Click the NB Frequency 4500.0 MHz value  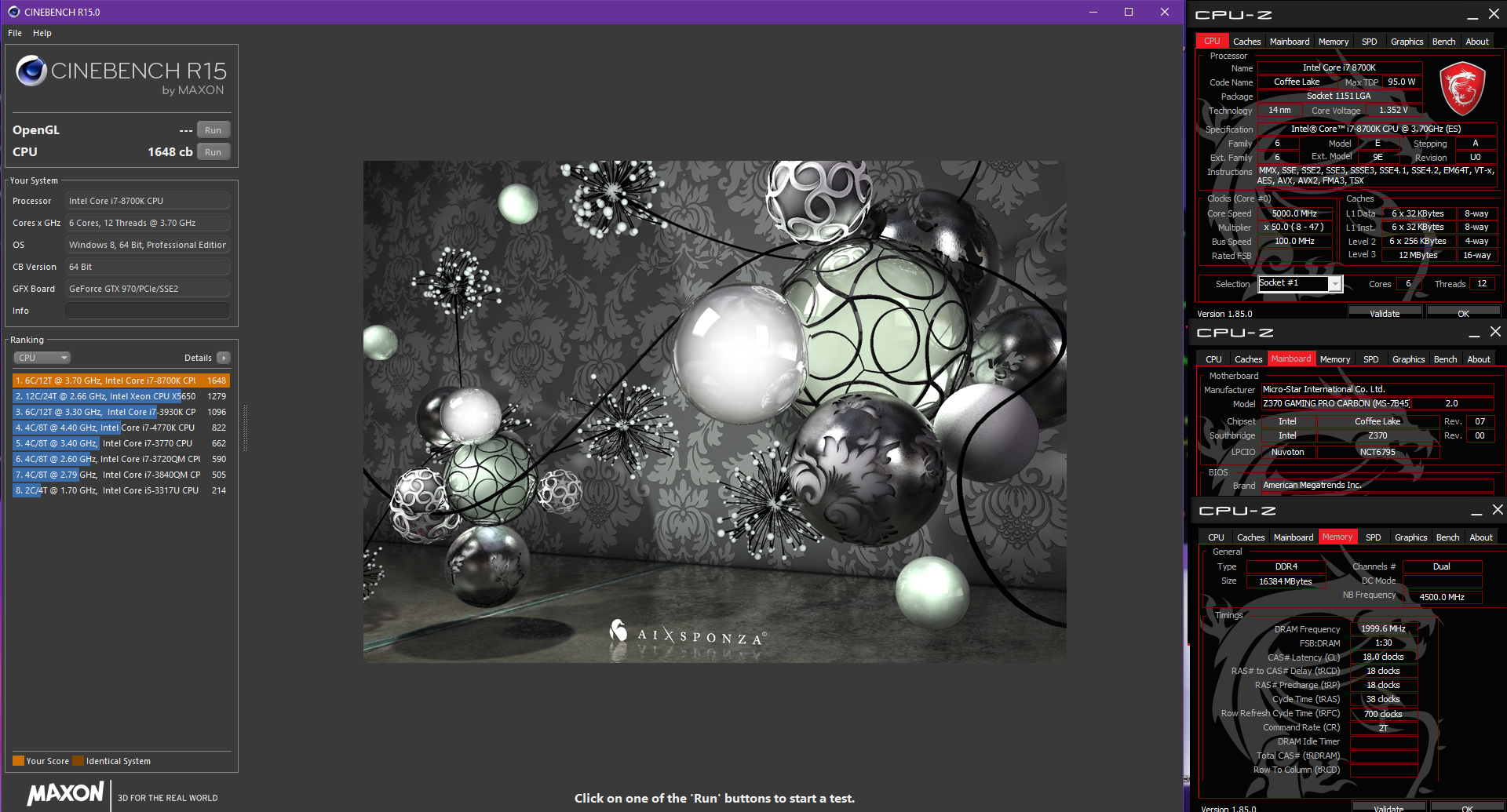click(1442, 596)
